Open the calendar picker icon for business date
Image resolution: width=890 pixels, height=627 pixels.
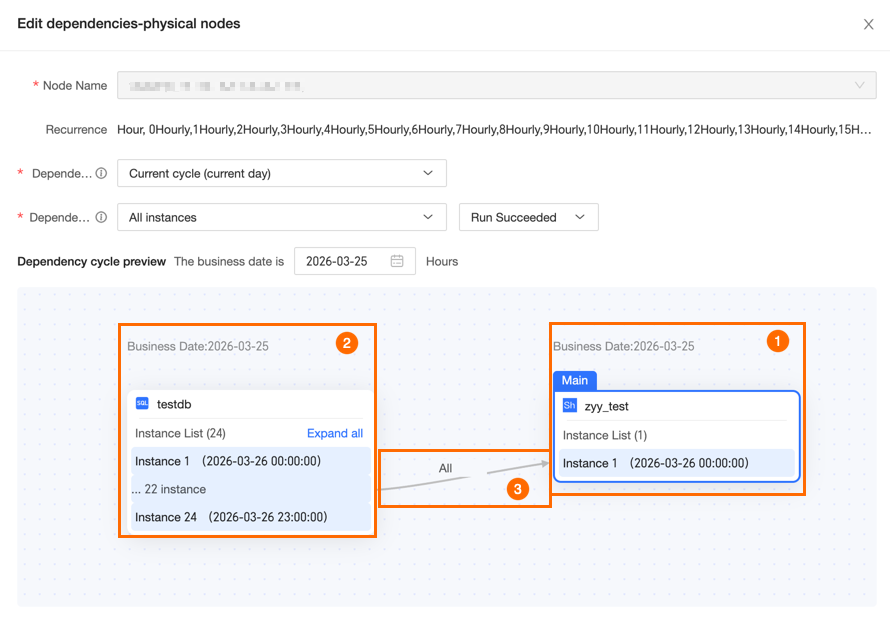click(397, 261)
